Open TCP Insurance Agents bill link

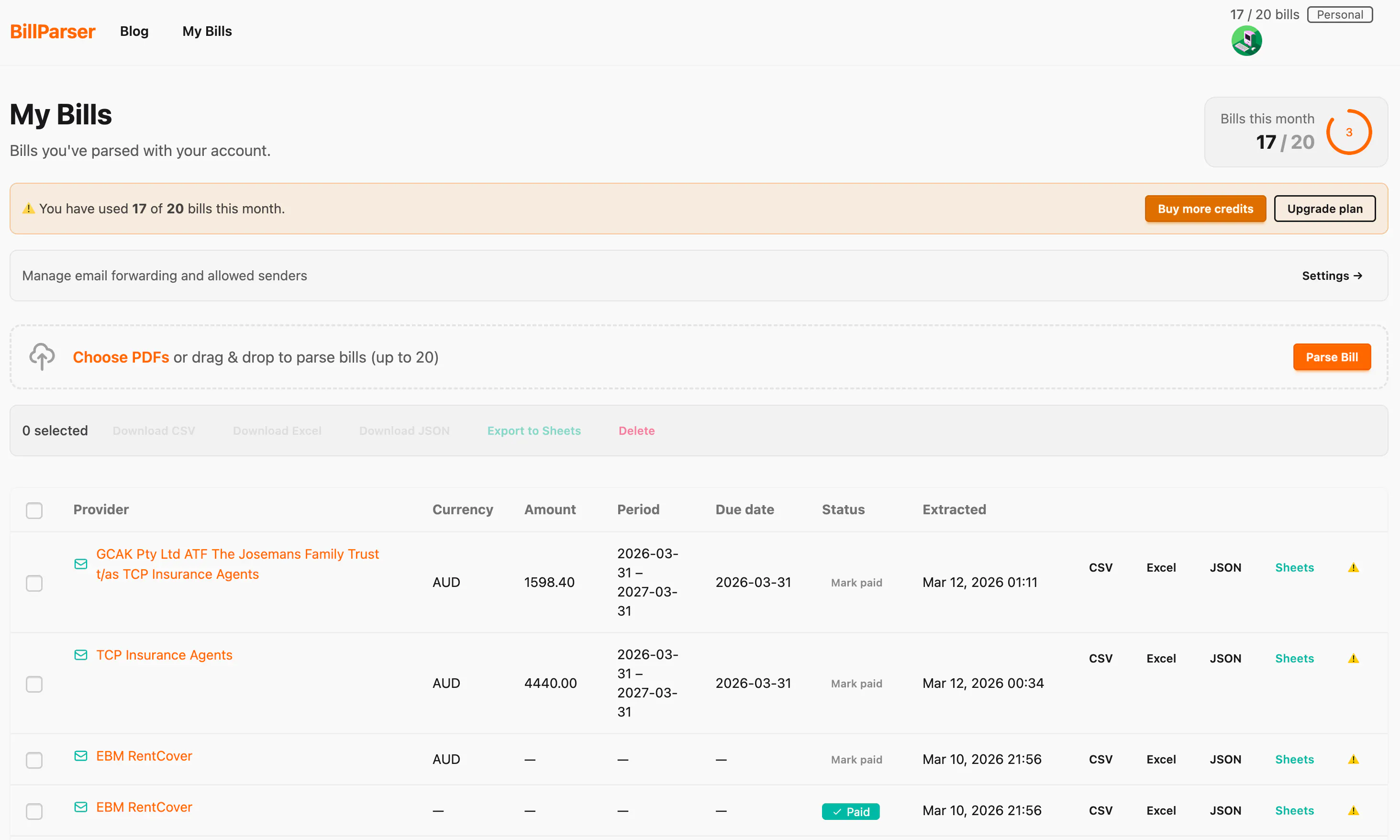(164, 655)
